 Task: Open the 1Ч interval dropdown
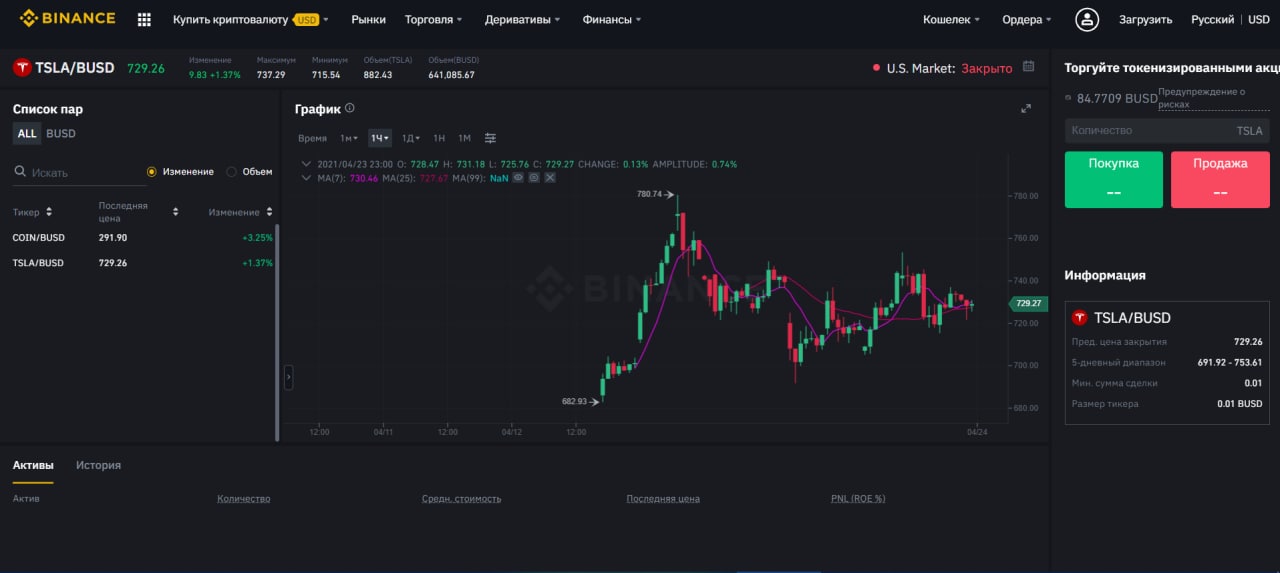(380, 138)
